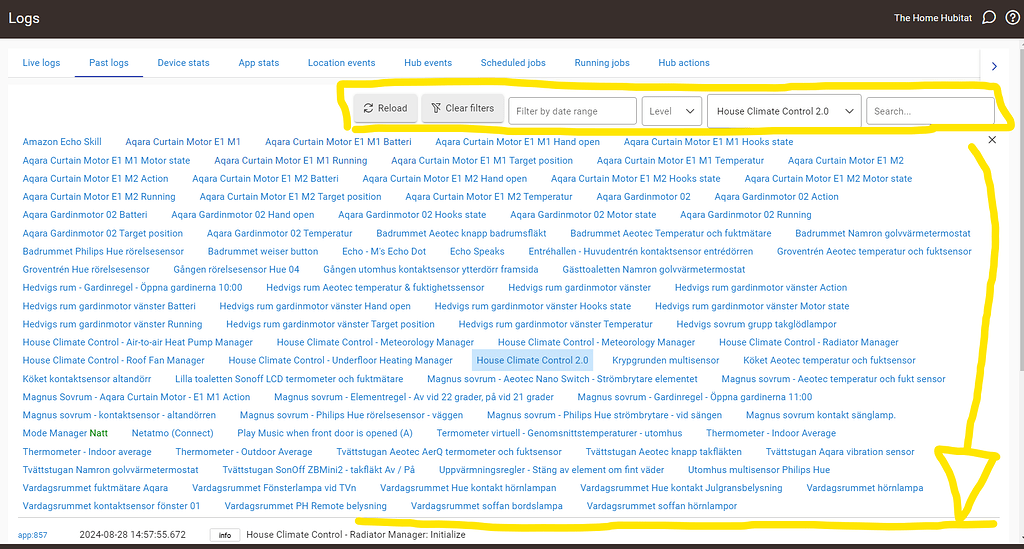The image size is (1024, 549).
Task: Select Aqara Curtain Motor E1 M2 Action
Action: point(95,178)
